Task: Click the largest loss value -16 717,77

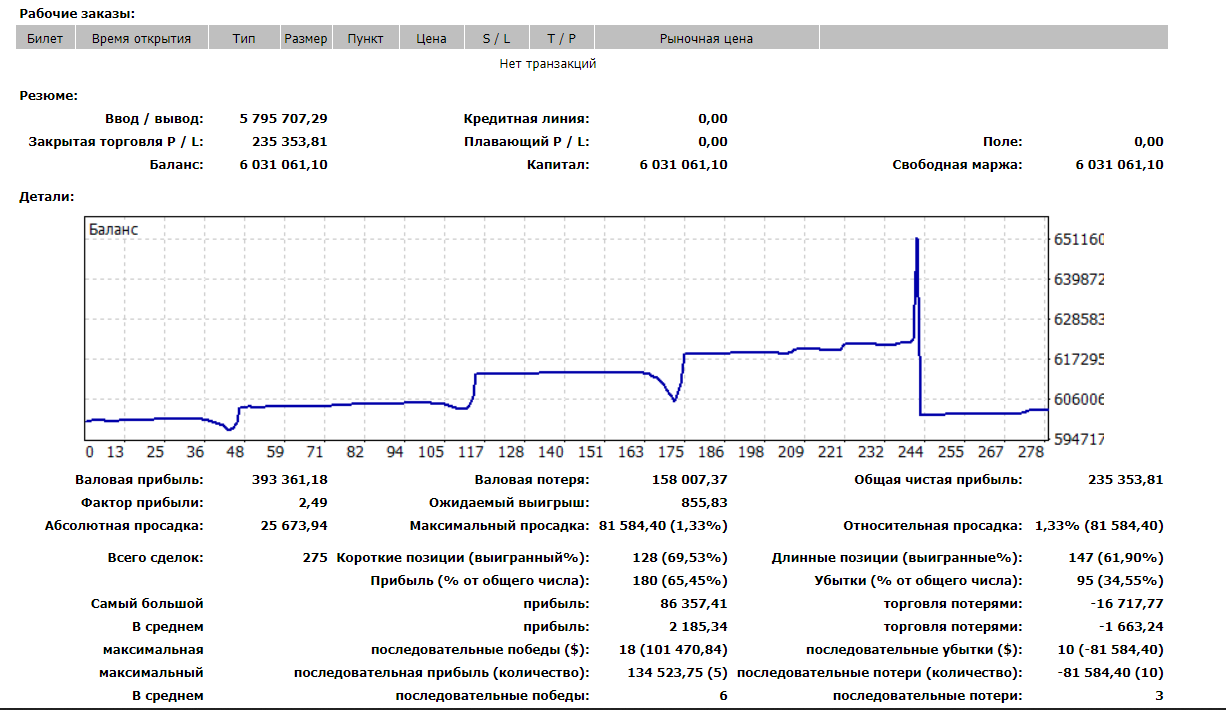Action: (1127, 604)
